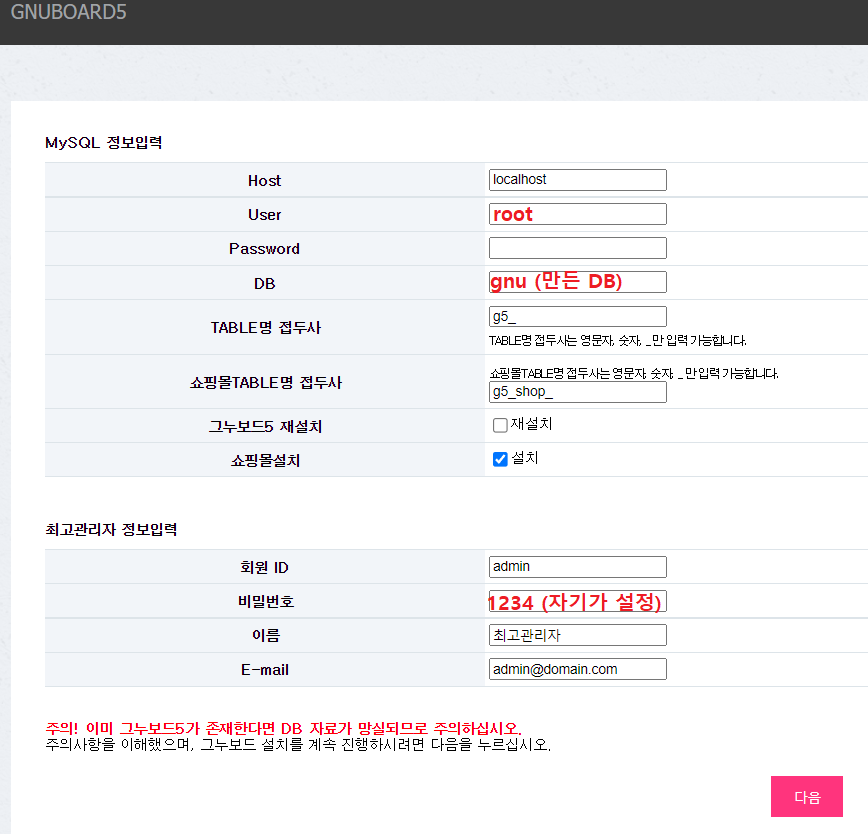Click the red 주의! warning text
Viewport: 868px width, 834px height.
coord(283,728)
